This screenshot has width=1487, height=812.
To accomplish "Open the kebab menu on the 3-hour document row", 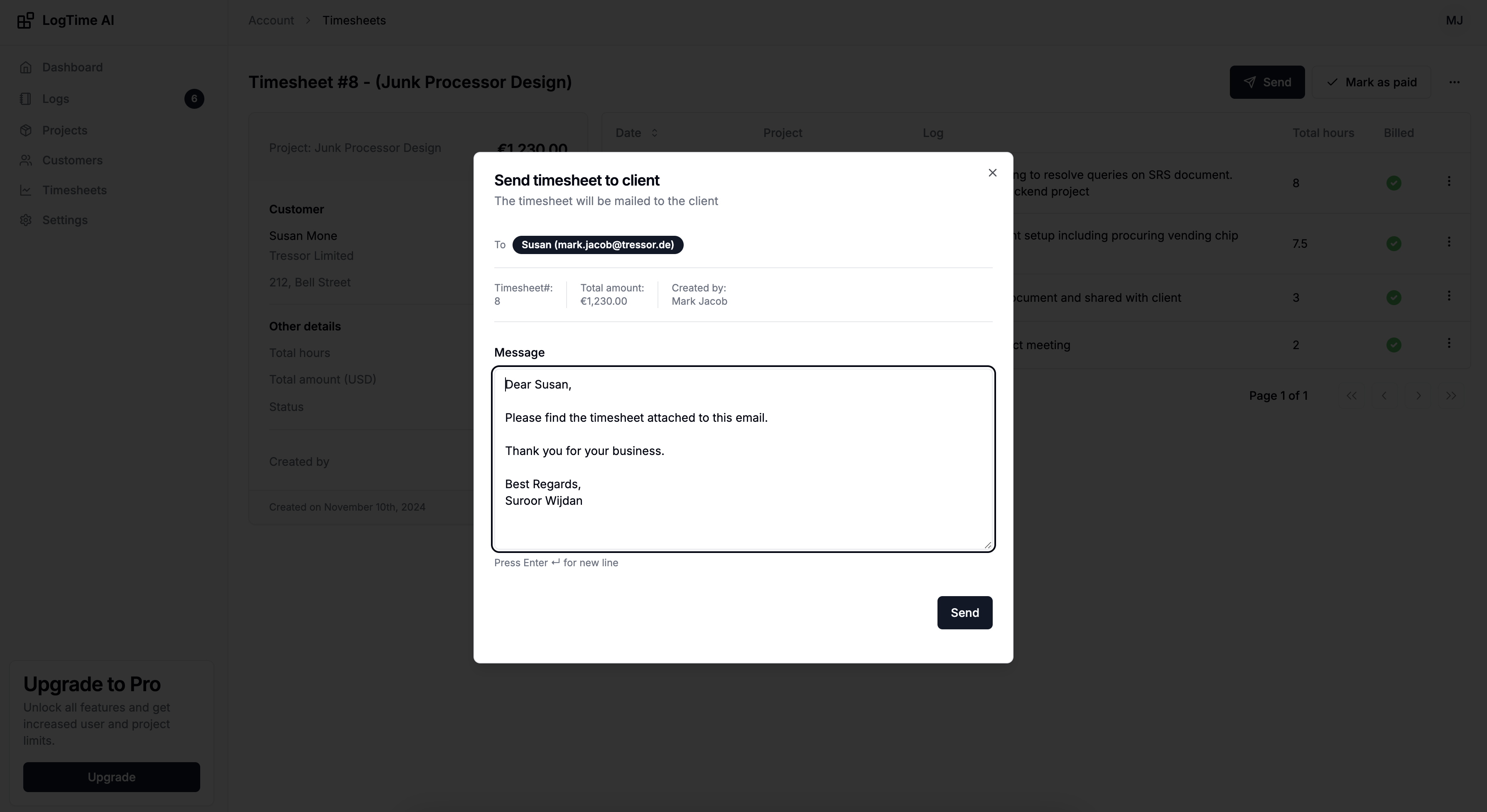I will coord(1450,295).
